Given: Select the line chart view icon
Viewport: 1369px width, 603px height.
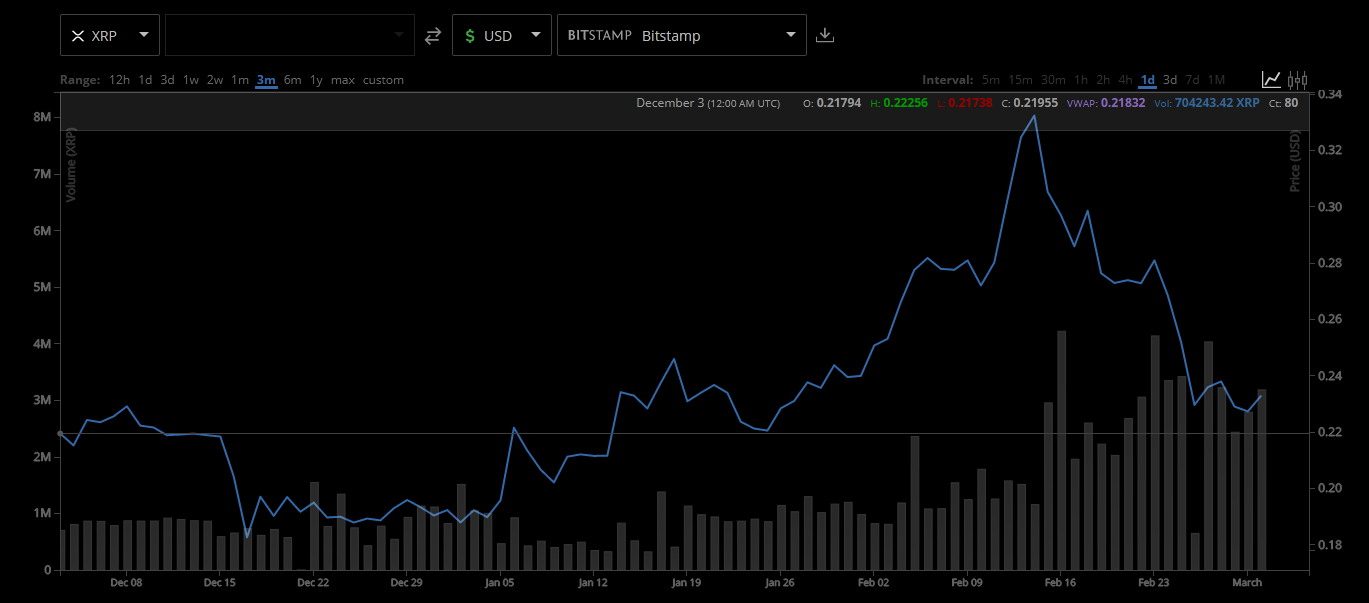Looking at the screenshot, I should 1271,78.
